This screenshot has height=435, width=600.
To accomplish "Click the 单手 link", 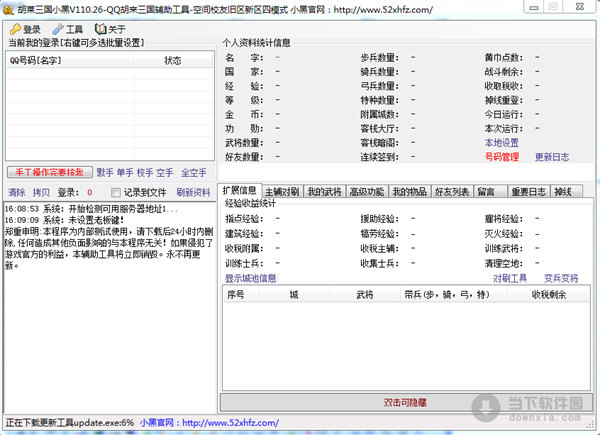I will [x=125, y=173].
